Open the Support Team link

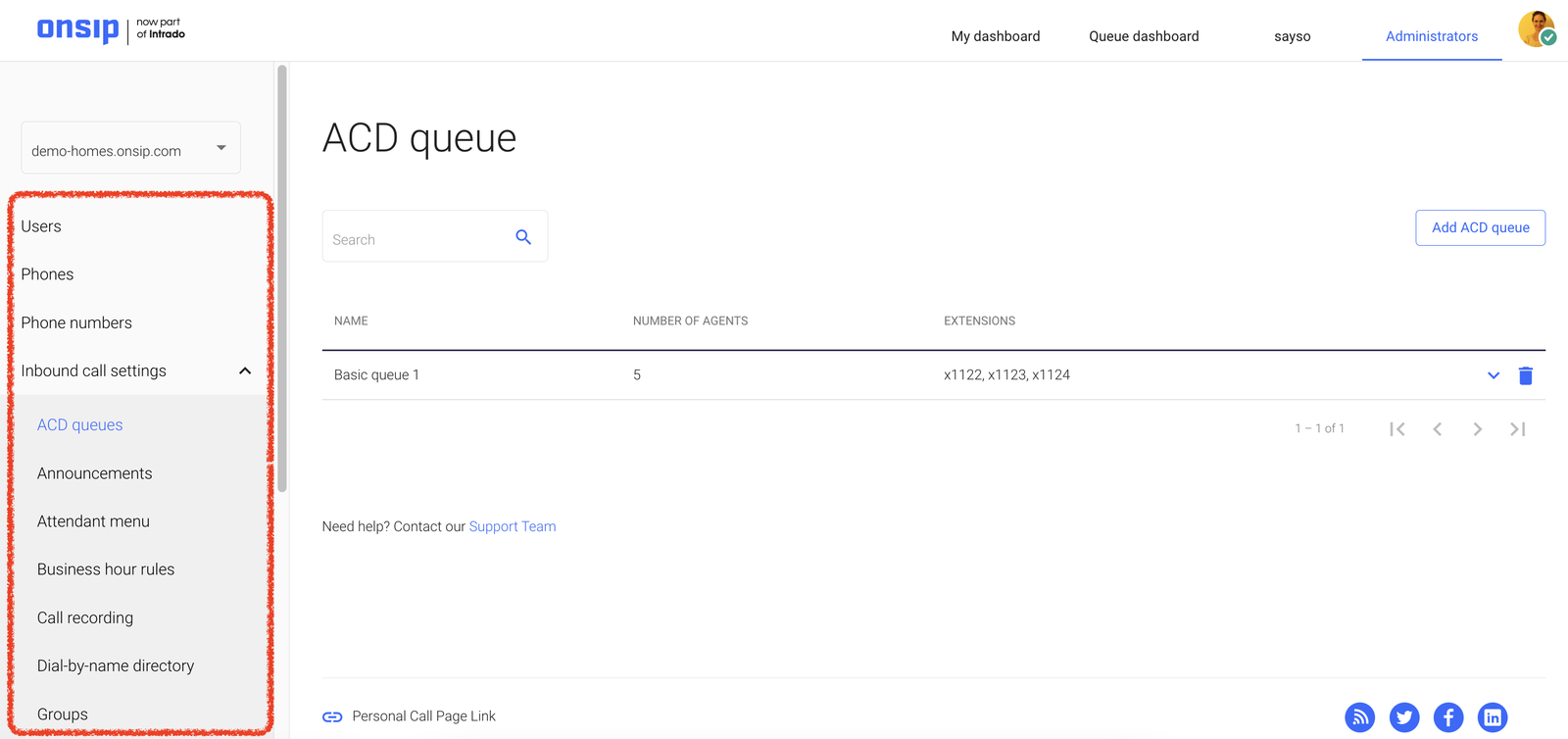point(512,526)
